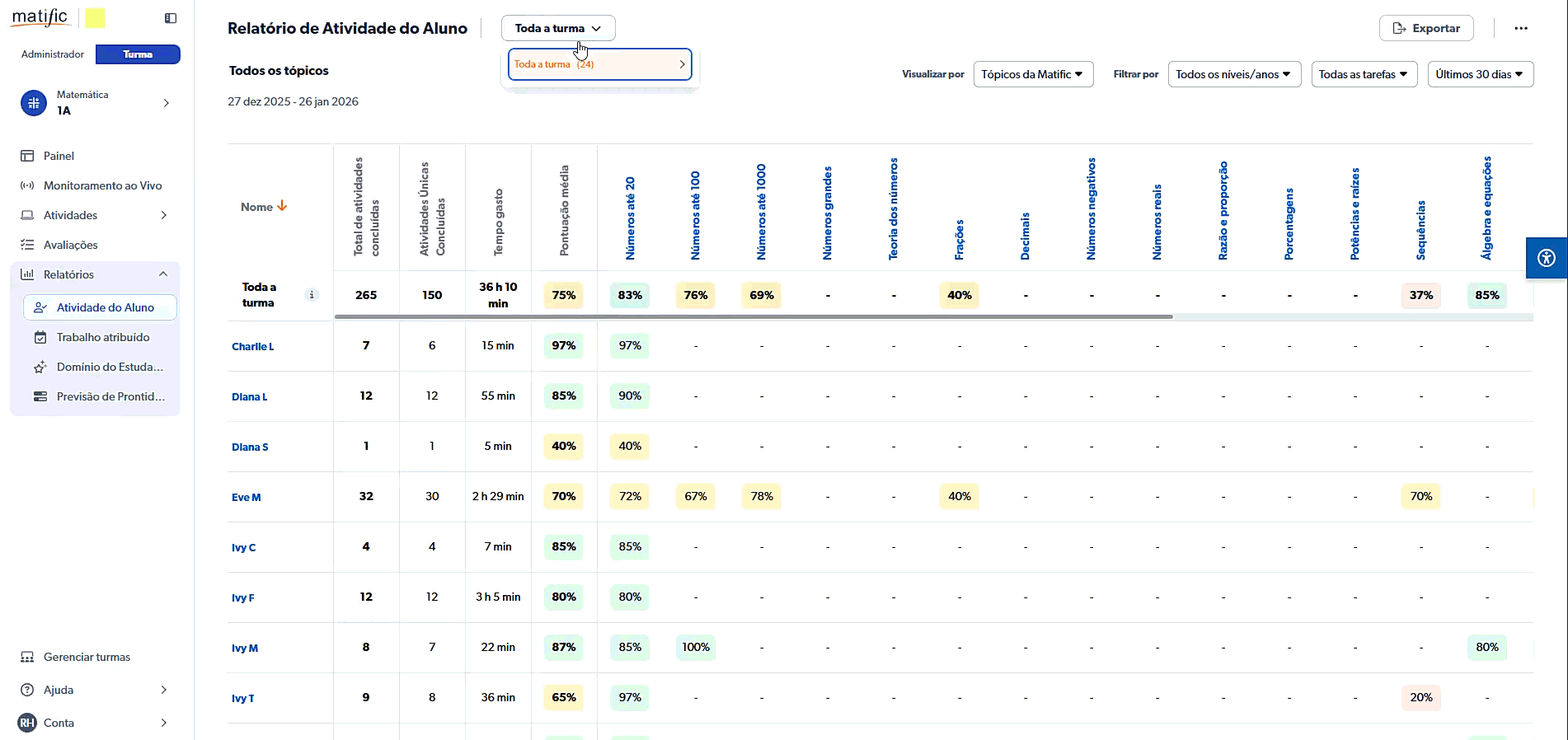Click the info icon beside Toda a turma
Screen dimensions: 1568x740
click(x=312, y=295)
